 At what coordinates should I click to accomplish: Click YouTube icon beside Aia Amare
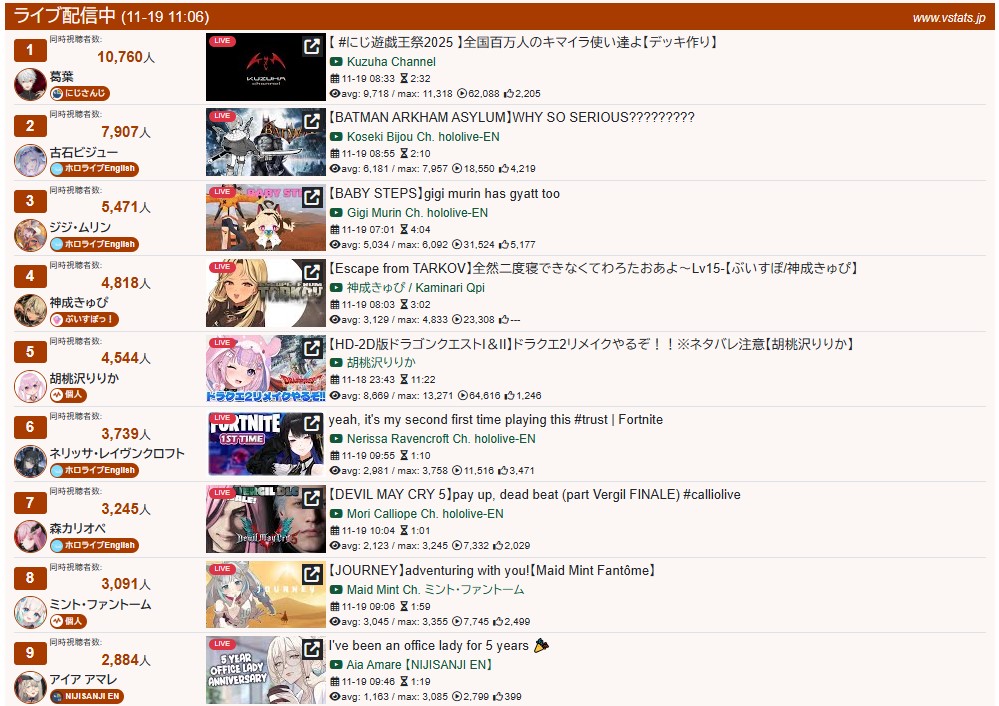(x=336, y=665)
